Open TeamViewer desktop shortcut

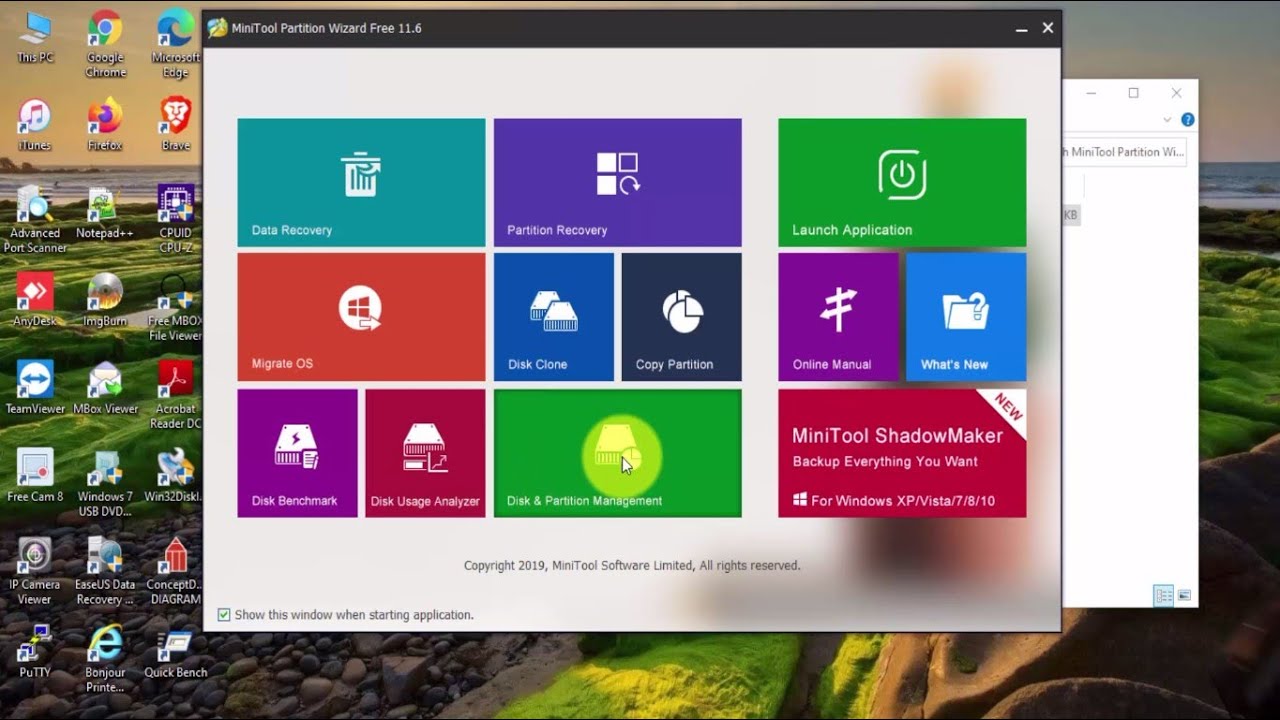35,388
